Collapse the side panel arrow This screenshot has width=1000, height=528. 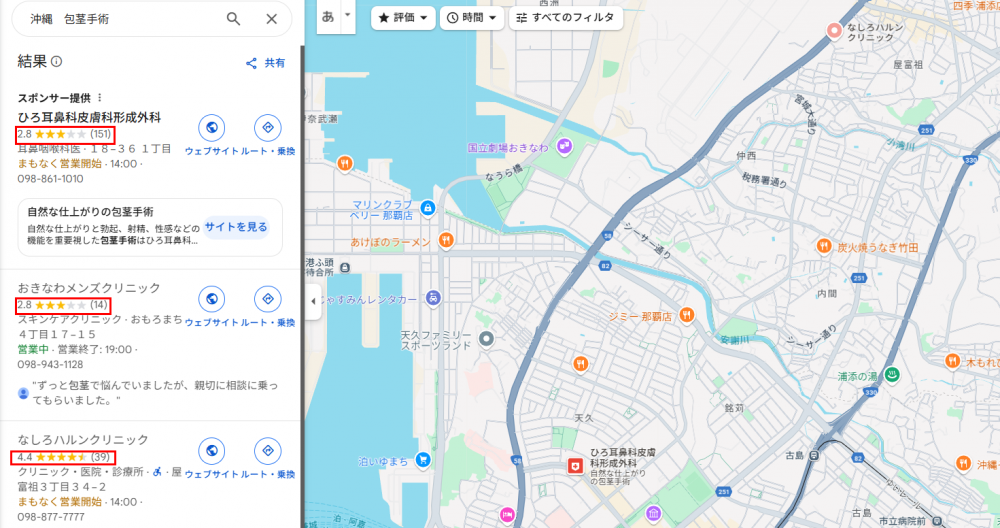click(x=312, y=301)
